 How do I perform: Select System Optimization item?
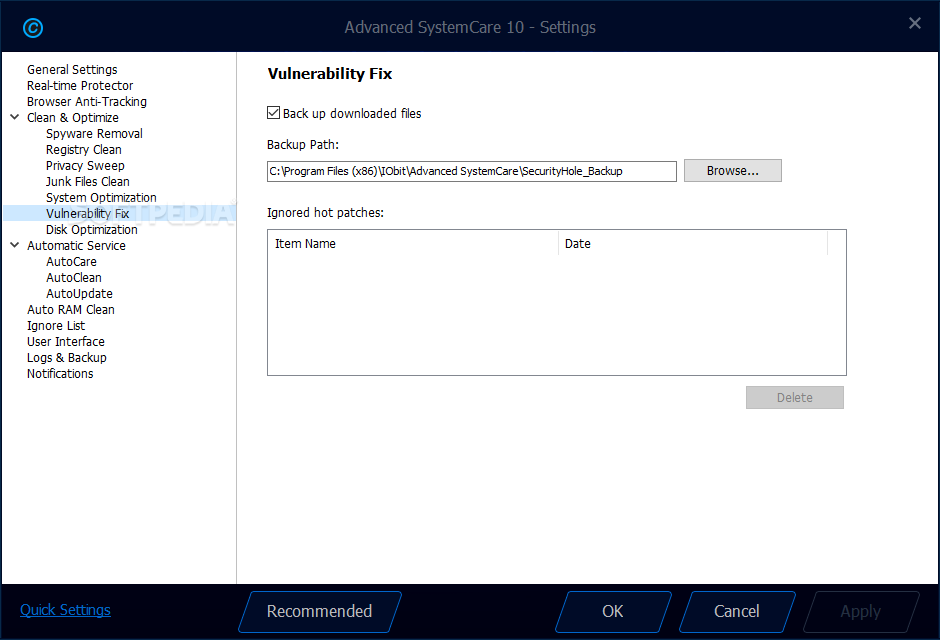101,198
